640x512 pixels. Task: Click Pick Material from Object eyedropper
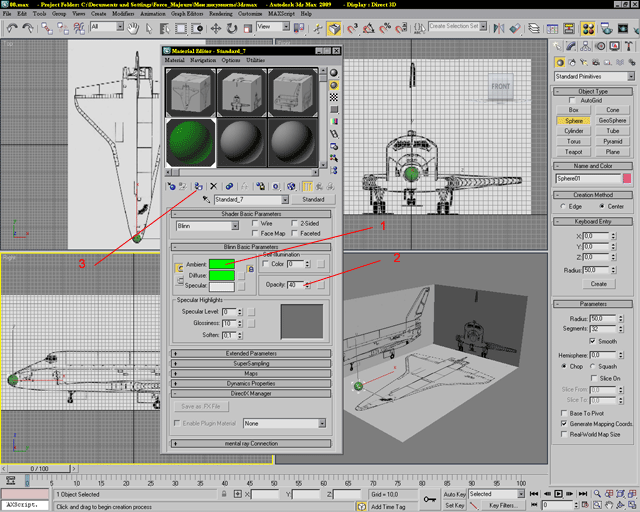206,199
